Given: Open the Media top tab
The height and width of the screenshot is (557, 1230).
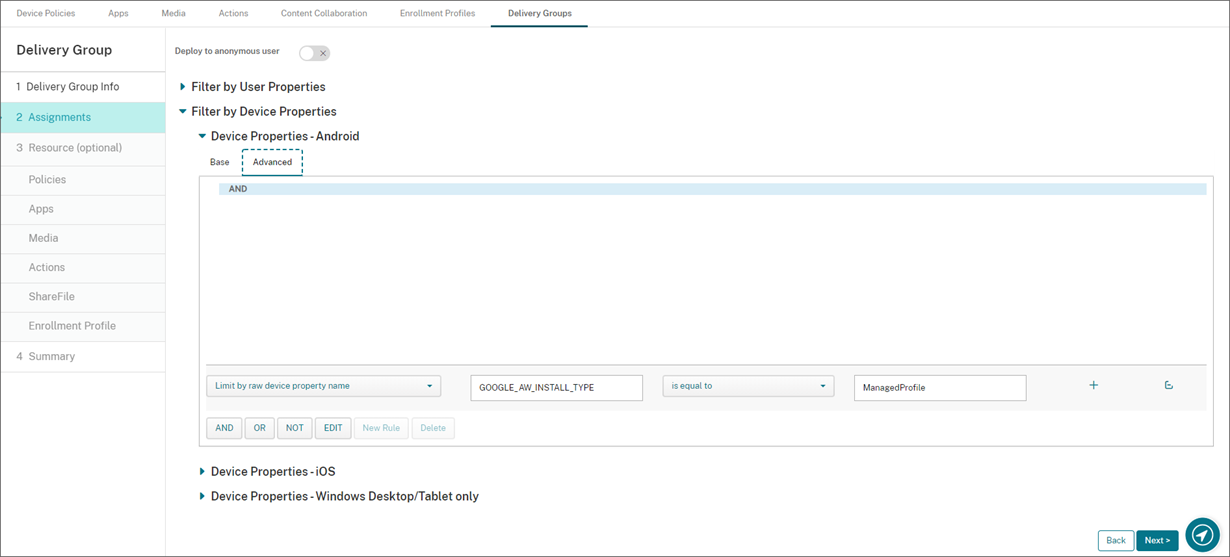Looking at the screenshot, I should click(173, 13).
